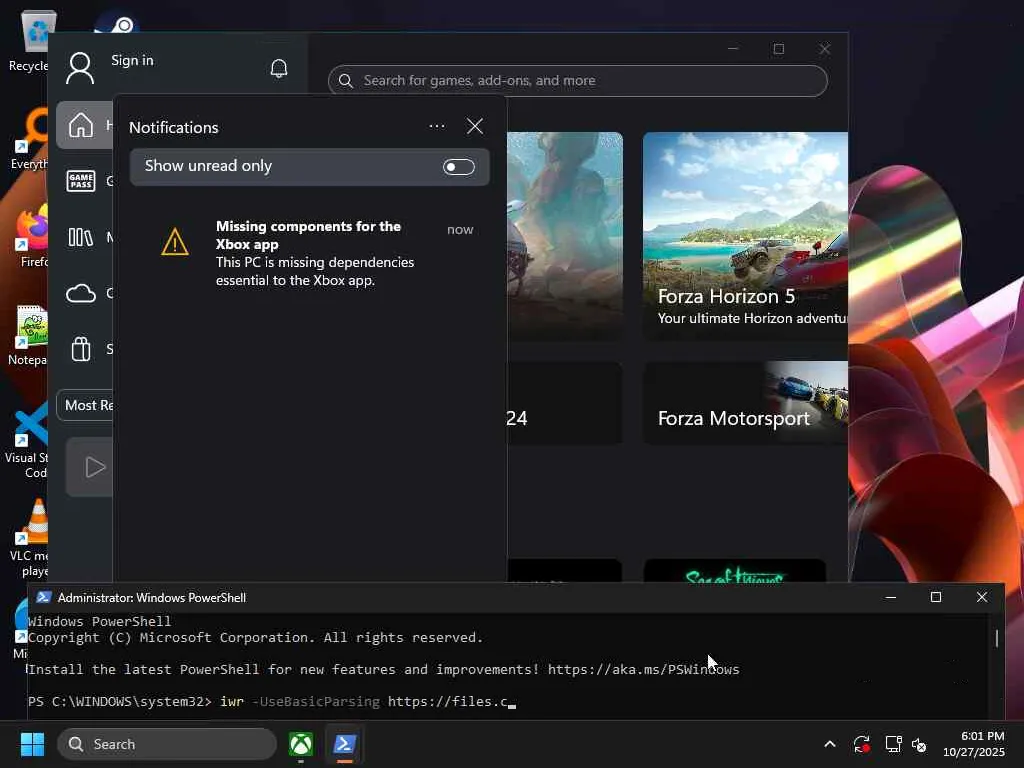
Task: Focus the Search for games field
Action: pos(577,81)
